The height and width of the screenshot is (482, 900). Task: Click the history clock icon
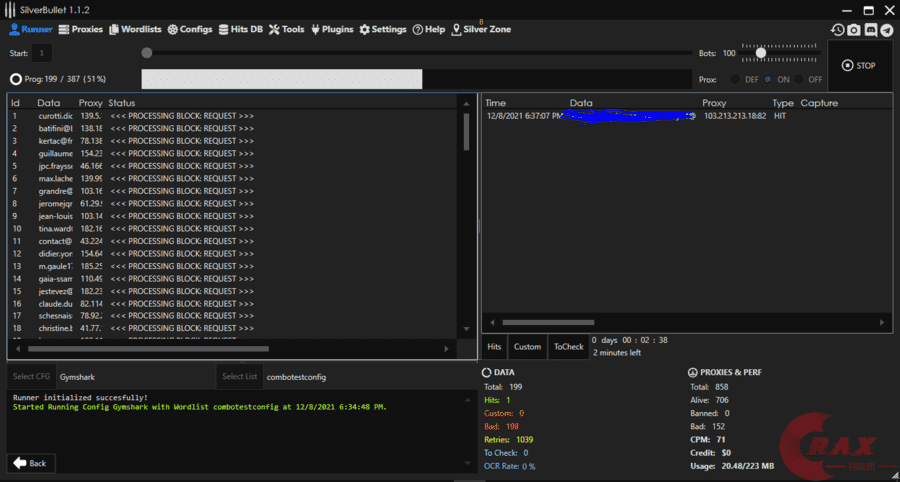(x=837, y=30)
